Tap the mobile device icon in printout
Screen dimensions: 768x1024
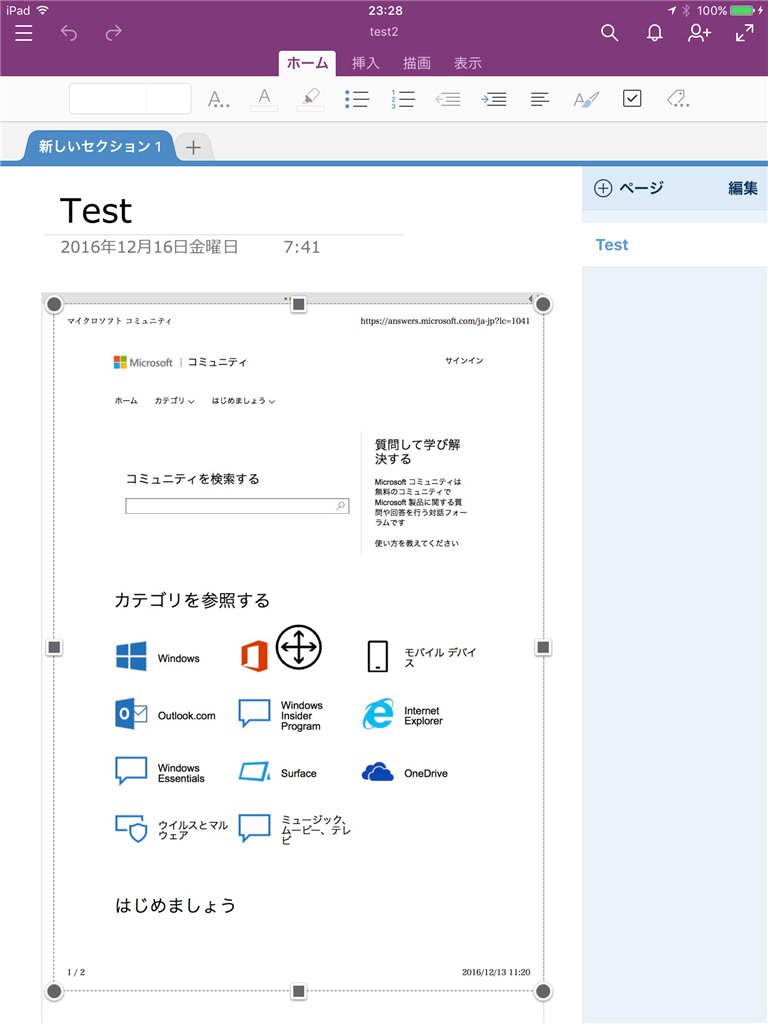tap(377, 656)
